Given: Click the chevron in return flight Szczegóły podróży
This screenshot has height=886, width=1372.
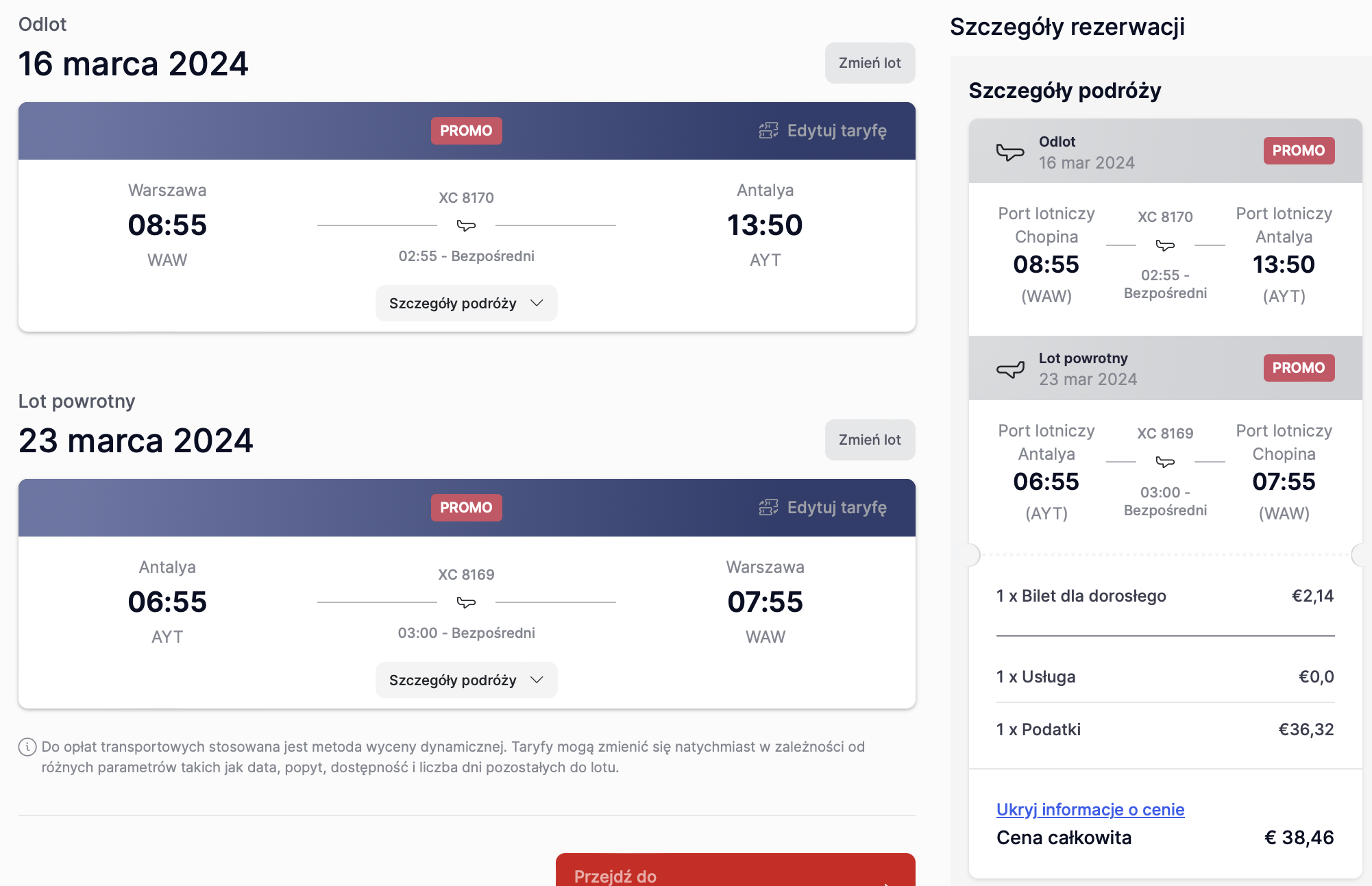Looking at the screenshot, I should click(537, 680).
